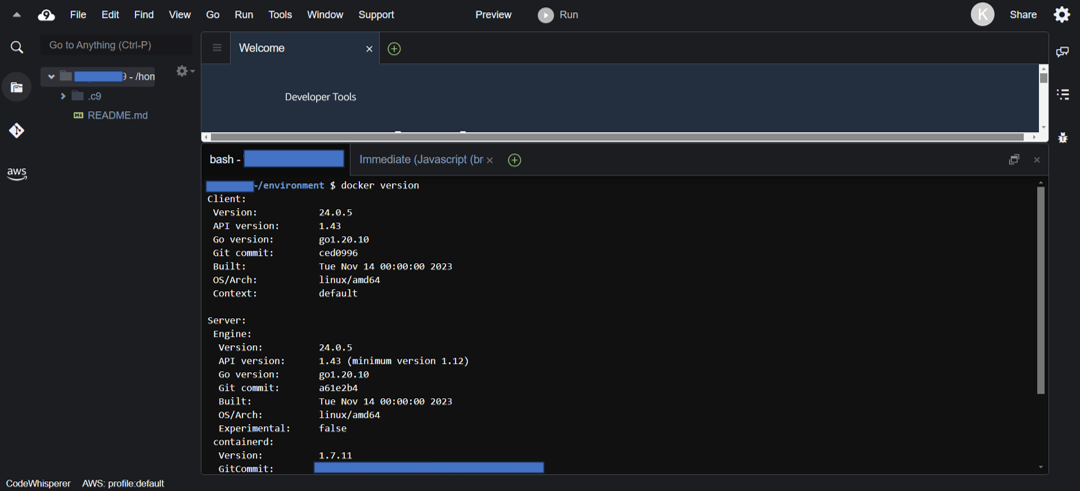Image resolution: width=1080 pixels, height=491 pixels.
Task: Open the Find menu
Action: pos(144,14)
